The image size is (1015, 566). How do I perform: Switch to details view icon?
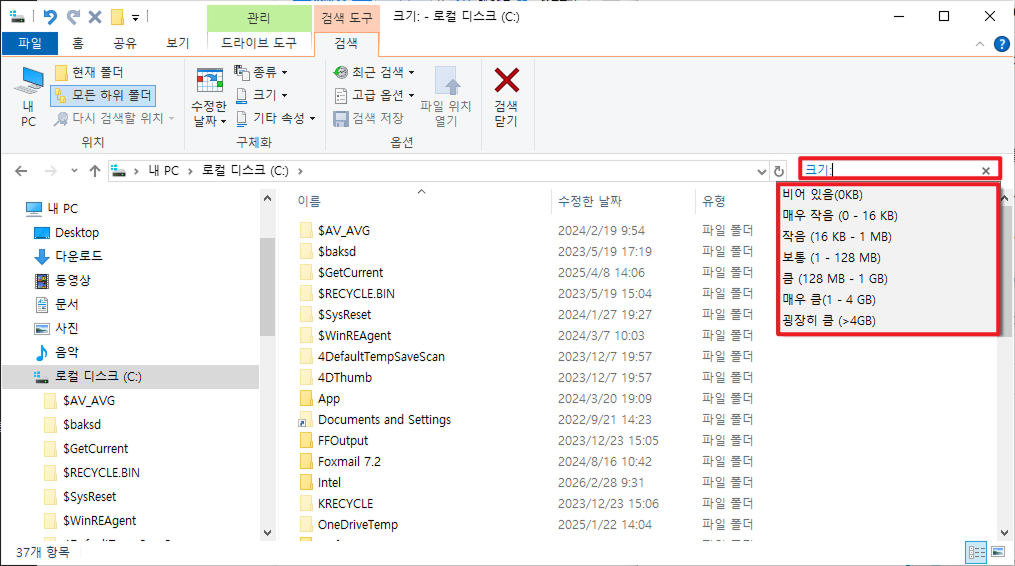976,552
